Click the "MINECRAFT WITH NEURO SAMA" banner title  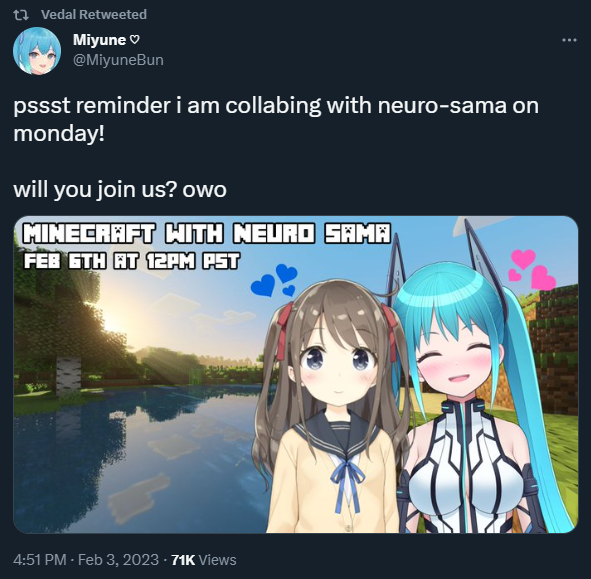coord(207,233)
